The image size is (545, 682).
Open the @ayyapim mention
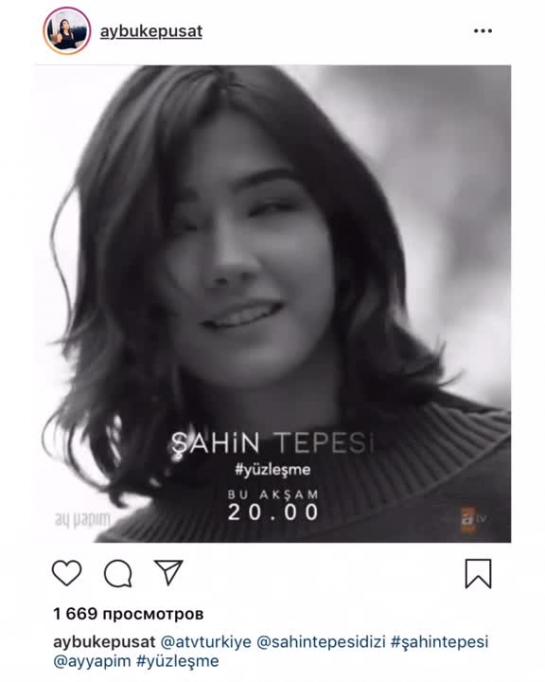coord(92,661)
